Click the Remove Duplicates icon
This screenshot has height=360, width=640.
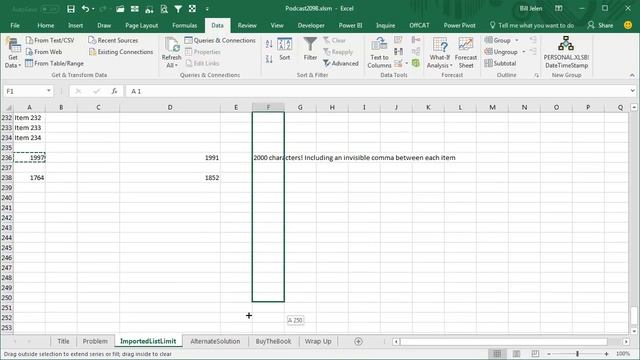click(x=398, y=51)
